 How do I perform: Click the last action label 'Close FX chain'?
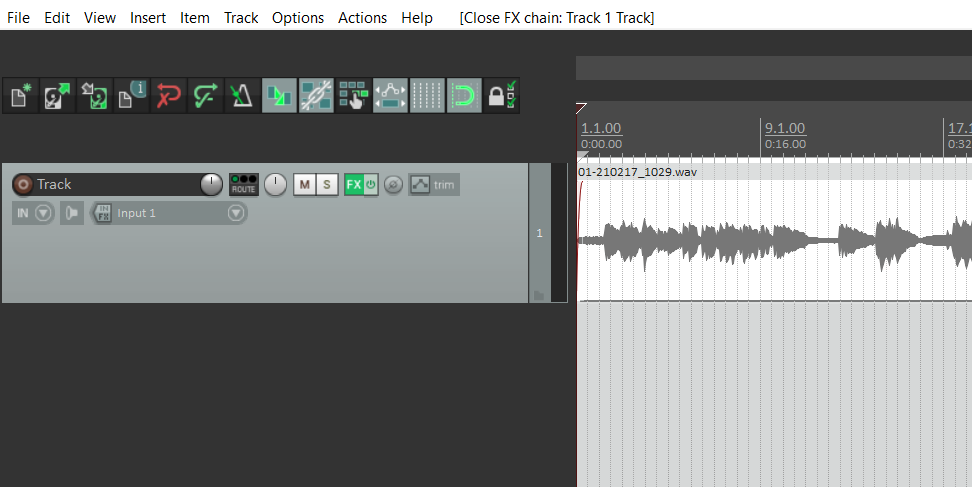point(557,18)
